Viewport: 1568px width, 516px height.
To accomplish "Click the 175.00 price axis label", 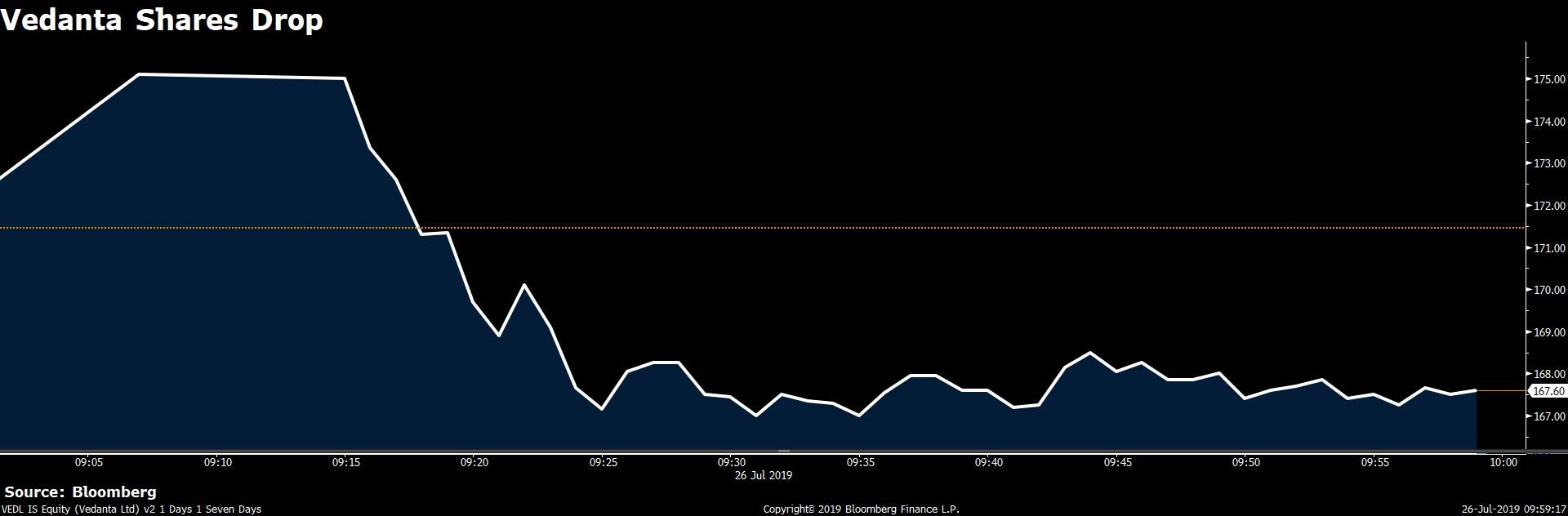I will pos(1548,80).
